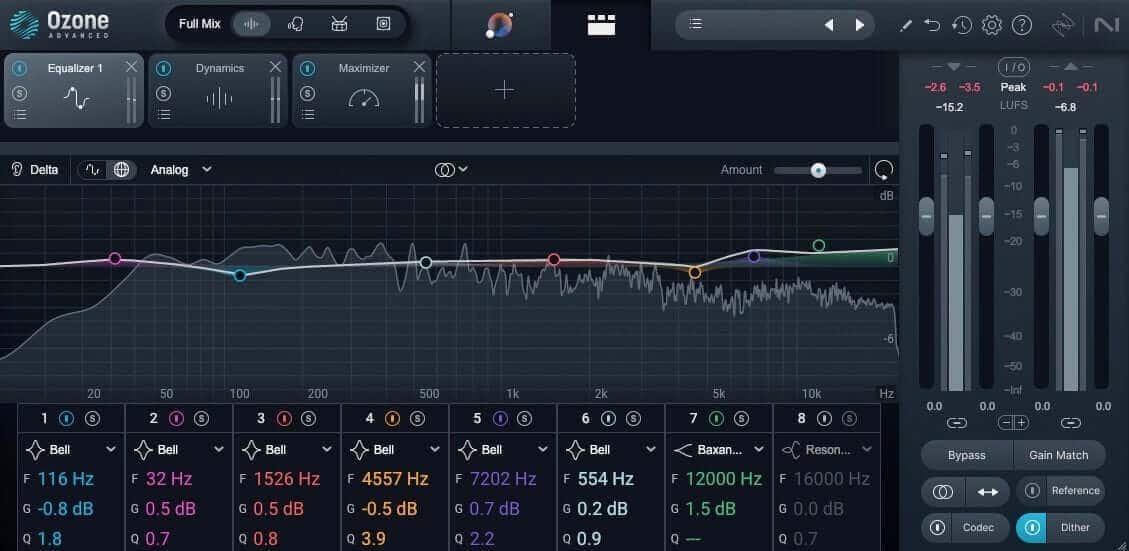
Task: Open band 4 Bell filter type dropdown
Action: click(x=395, y=449)
